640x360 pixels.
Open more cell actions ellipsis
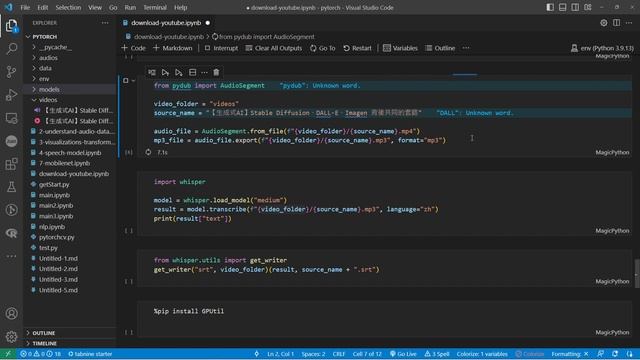pyautogui.click(x=204, y=73)
